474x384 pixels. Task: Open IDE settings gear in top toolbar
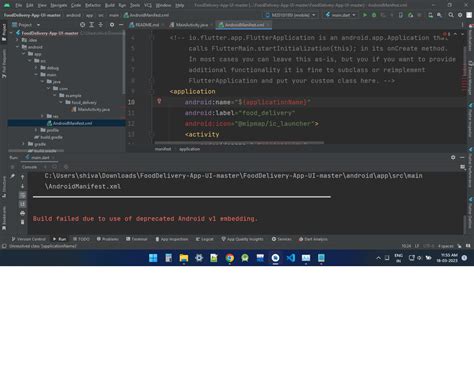pyautogui.click(x=460, y=15)
